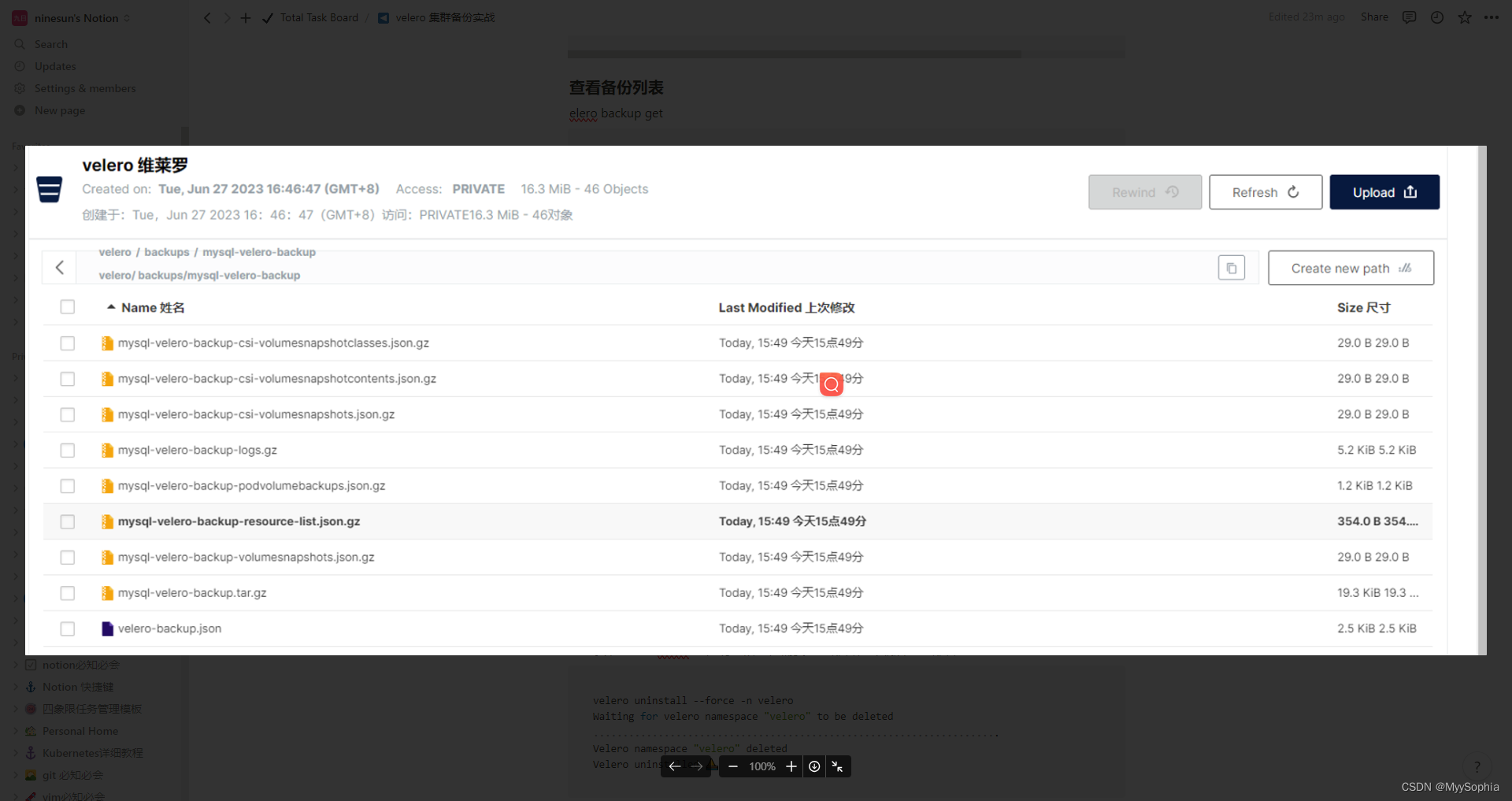This screenshot has width=1512, height=801.
Task: Sort by the Last Modified column header
Action: (786, 307)
